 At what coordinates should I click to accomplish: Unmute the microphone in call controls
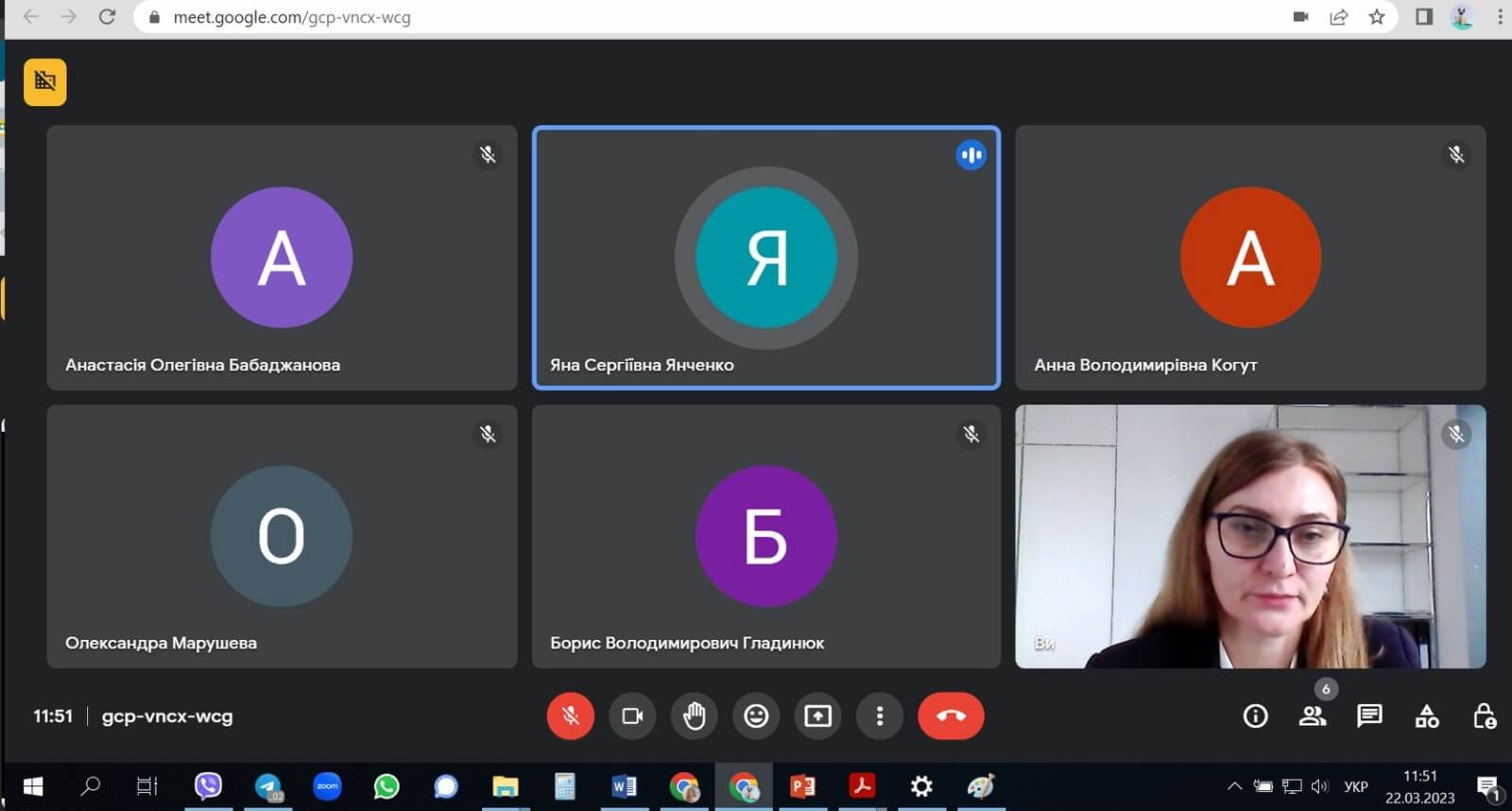[570, 716]
